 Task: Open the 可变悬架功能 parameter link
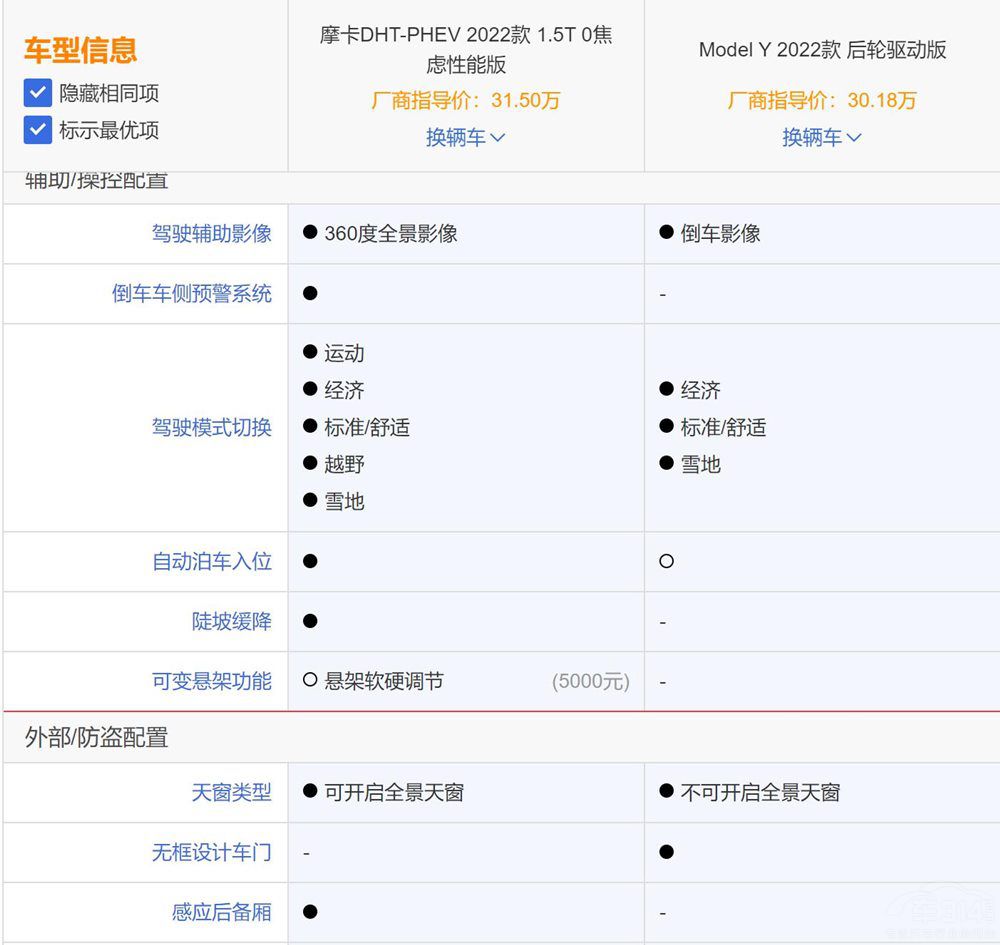211,682
